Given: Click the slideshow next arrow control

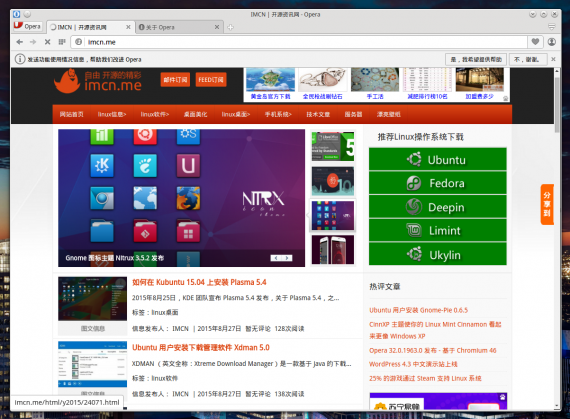Looking at the screenshot, I should point(287,258).
